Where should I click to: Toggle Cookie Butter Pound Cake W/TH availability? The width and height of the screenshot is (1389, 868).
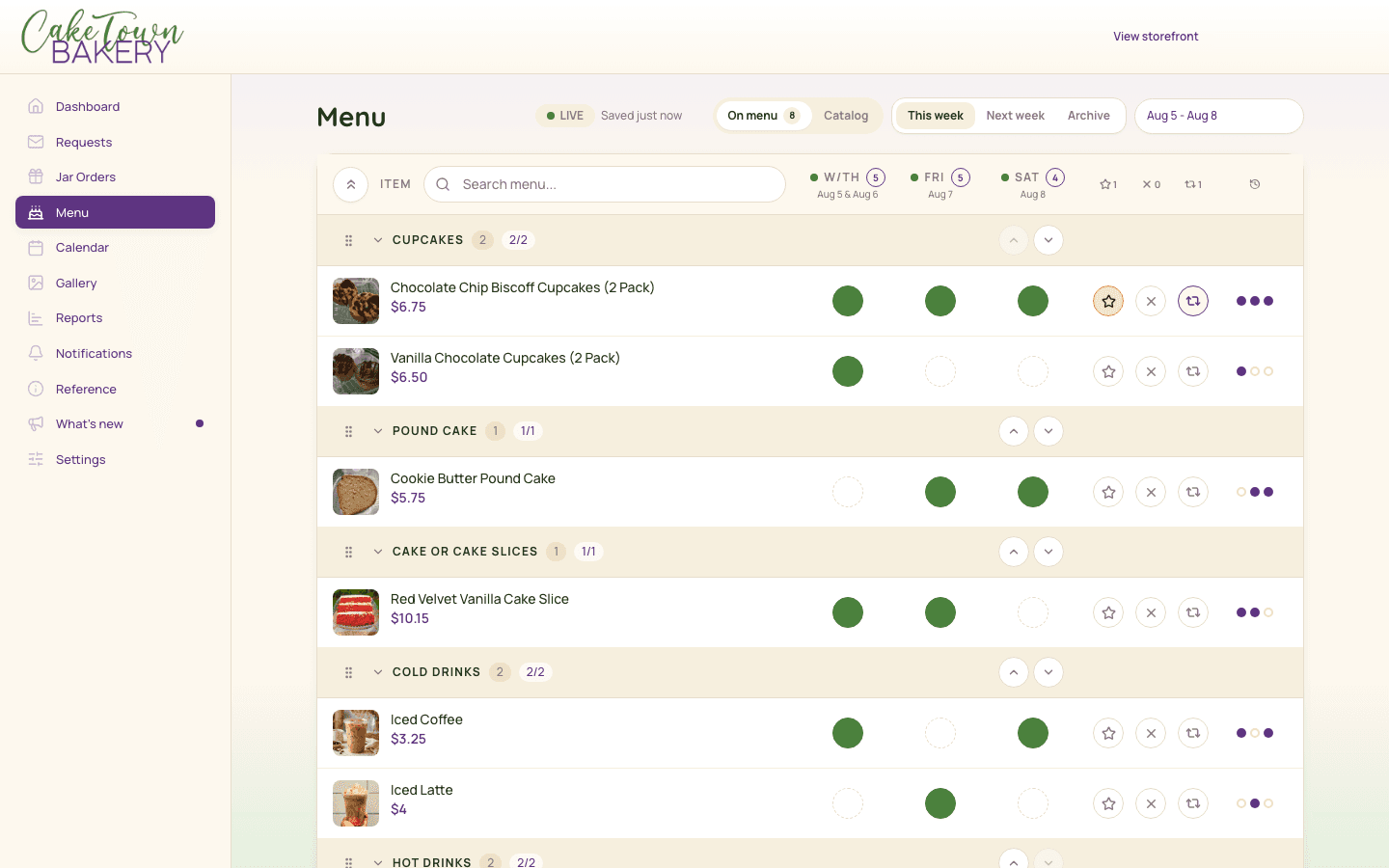[848, 492]
